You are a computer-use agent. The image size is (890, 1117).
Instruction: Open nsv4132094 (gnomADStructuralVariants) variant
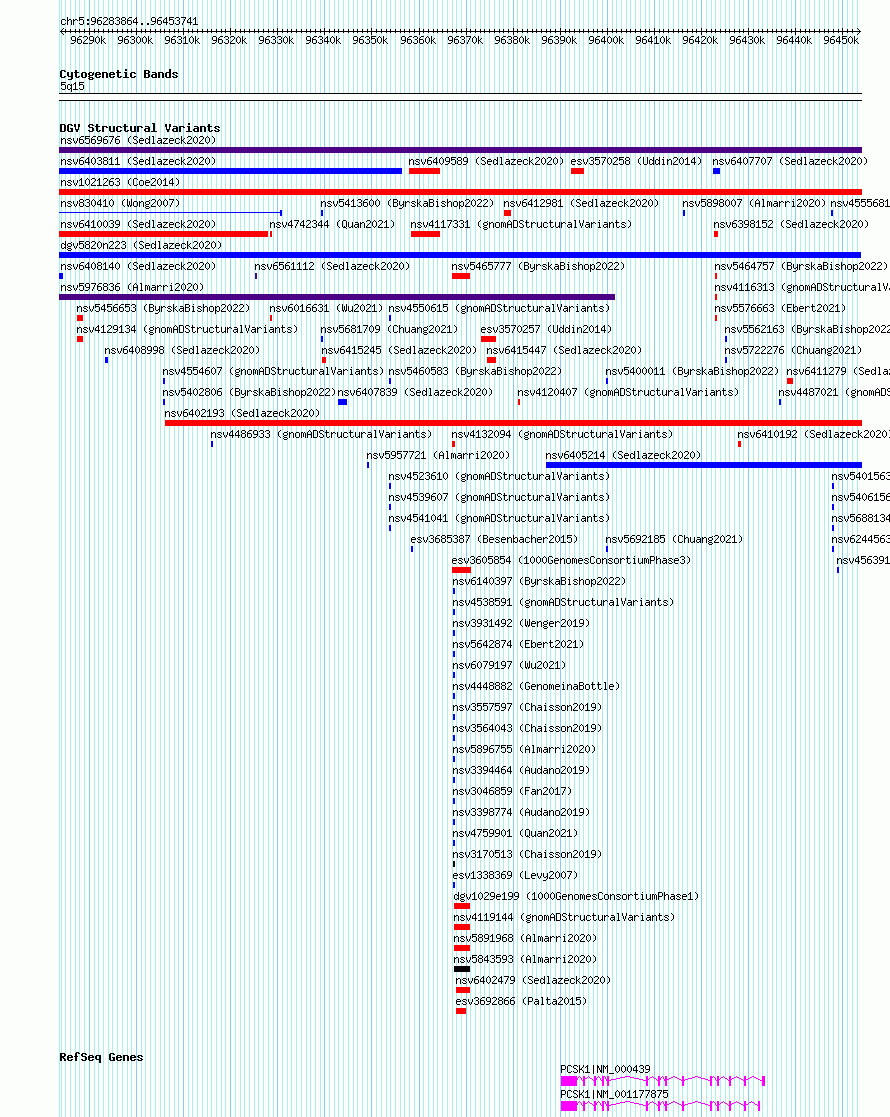click(x=562, y=435)
